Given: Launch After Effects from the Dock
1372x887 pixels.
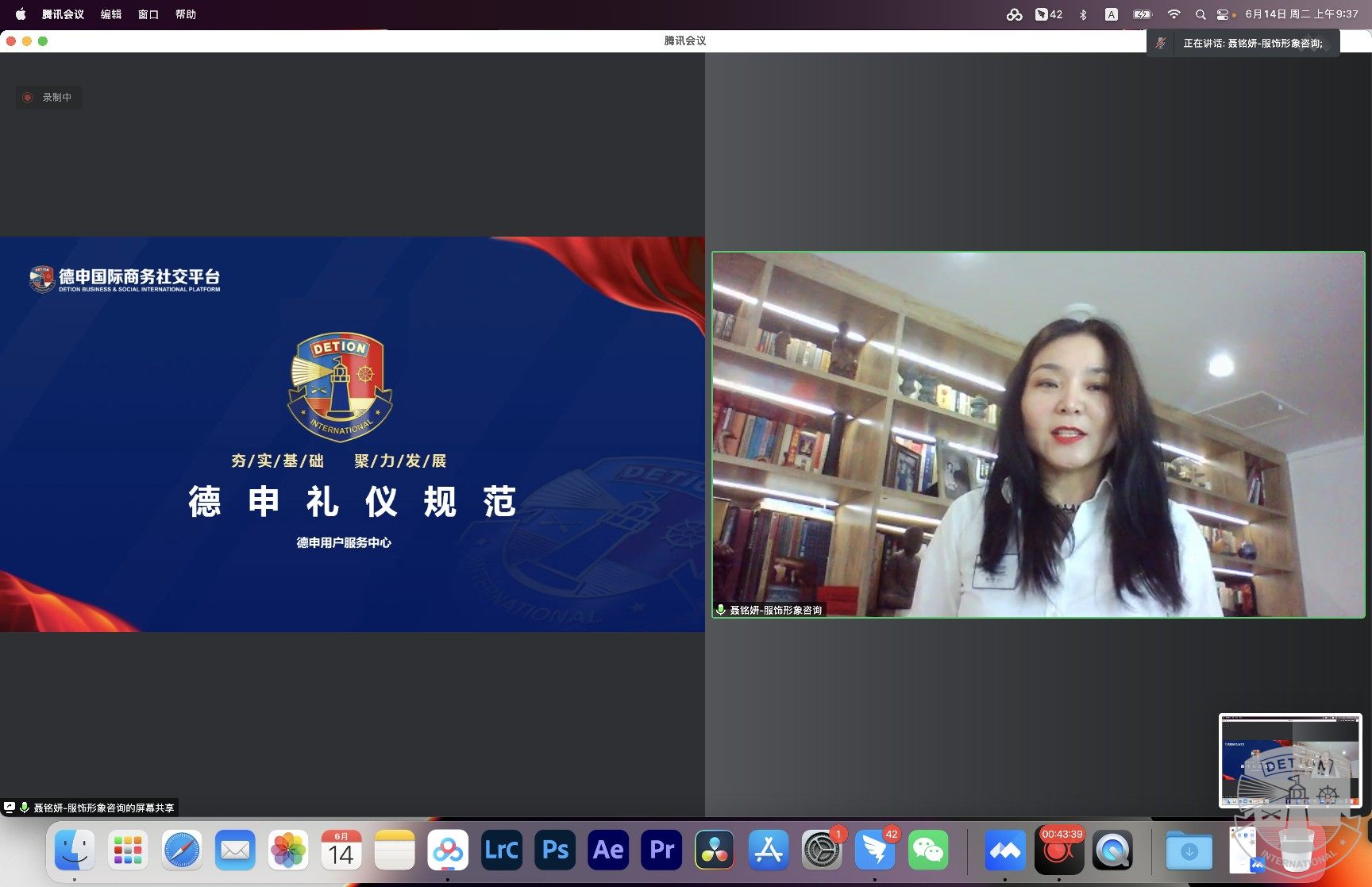Looking at the screenshot, I should [x=608, y=850].
